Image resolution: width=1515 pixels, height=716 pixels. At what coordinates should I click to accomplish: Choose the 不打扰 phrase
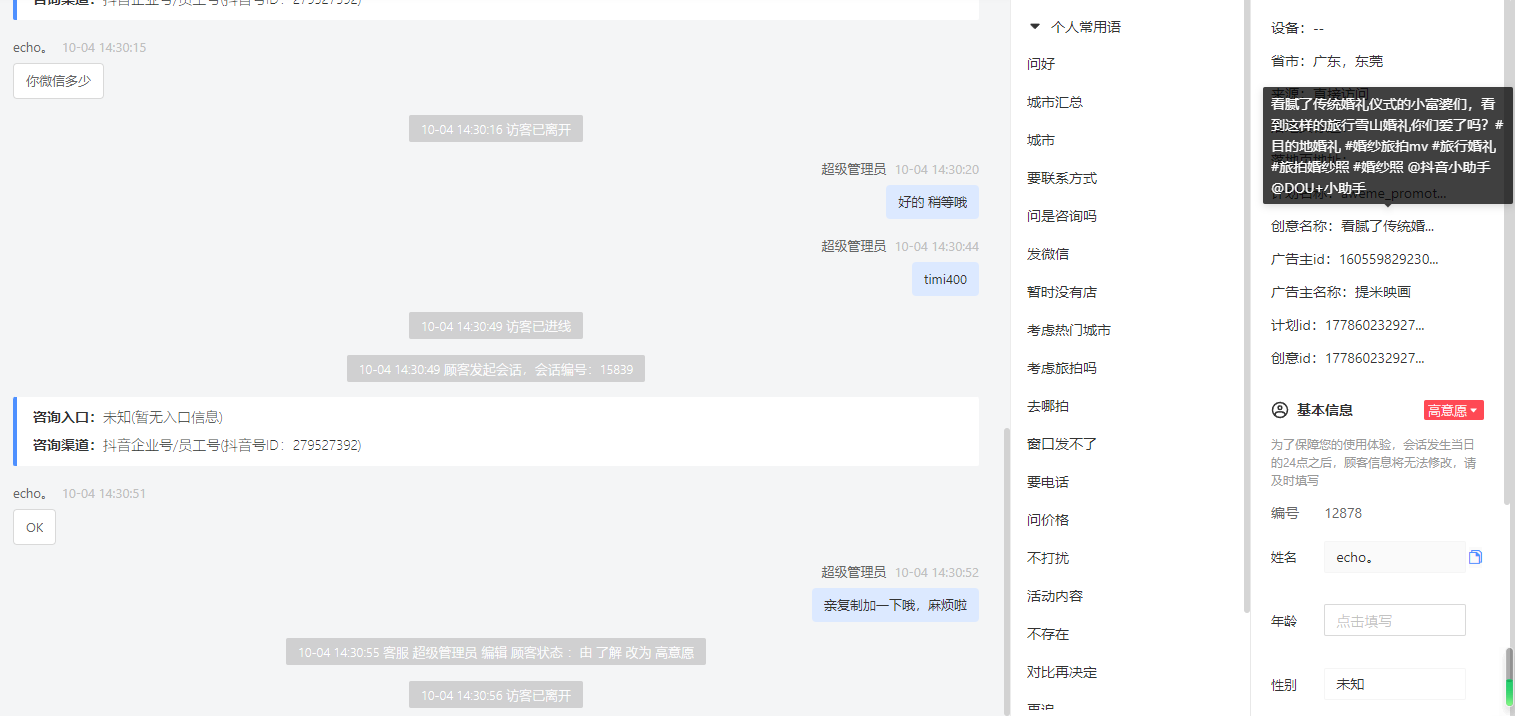pos(1048,558)
